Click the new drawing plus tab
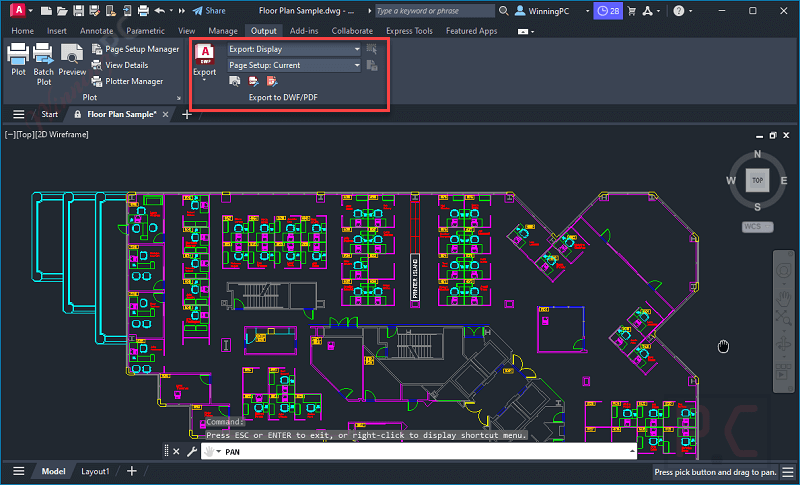This screenshot has width=800, height=485. point(187,114)
